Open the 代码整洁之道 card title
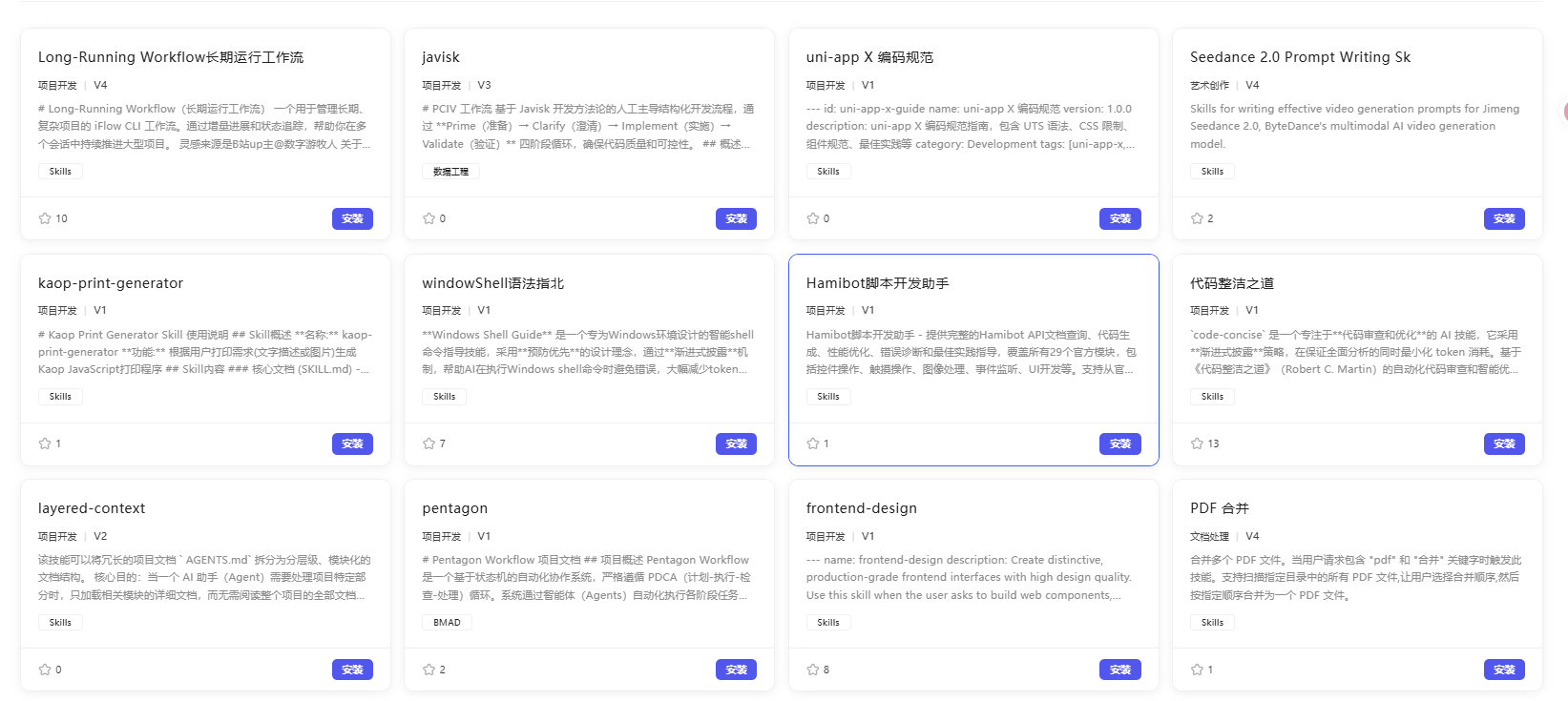The height and width of the screenshot is (701, 1568). tap(1231, 283)
